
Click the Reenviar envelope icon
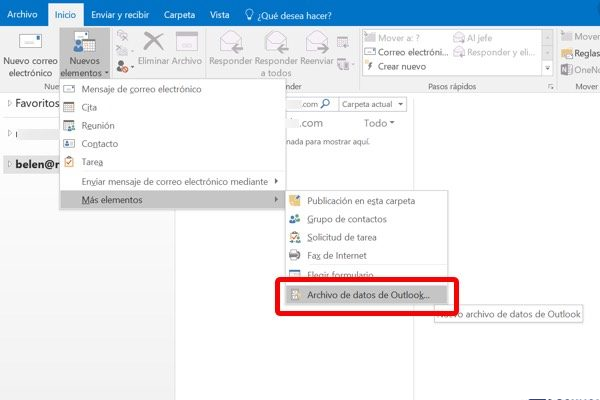[x=317, y=42]
